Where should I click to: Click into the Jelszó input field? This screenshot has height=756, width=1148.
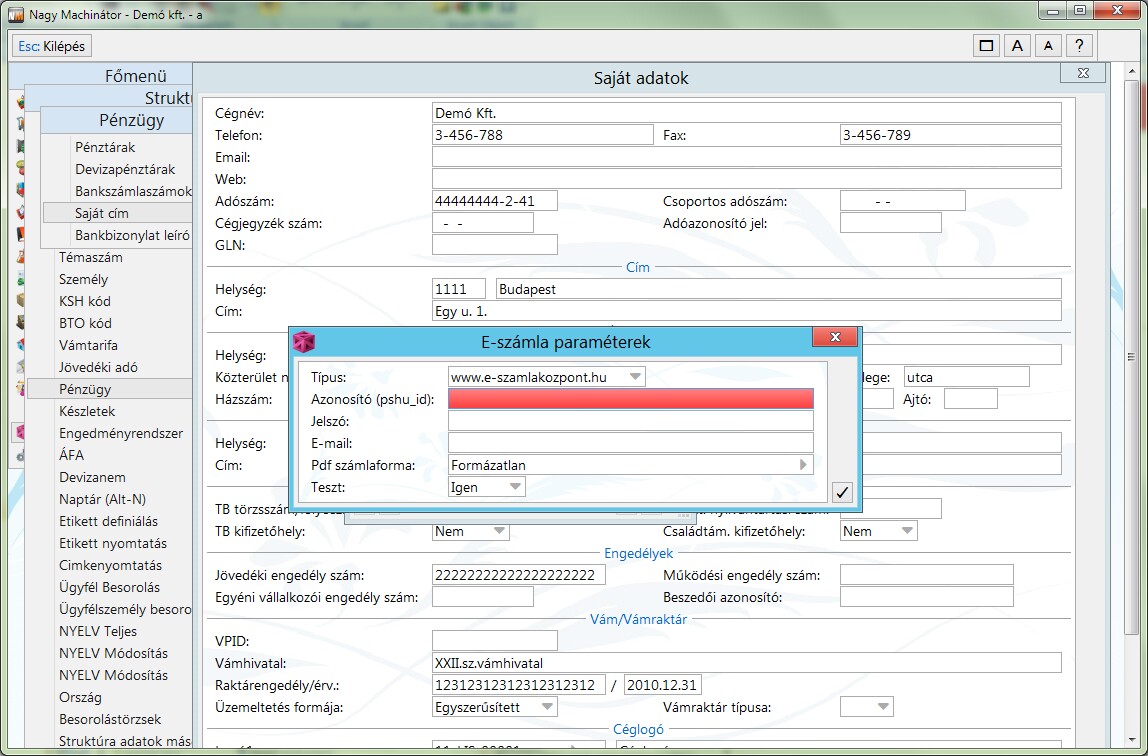tap(630, 421)
